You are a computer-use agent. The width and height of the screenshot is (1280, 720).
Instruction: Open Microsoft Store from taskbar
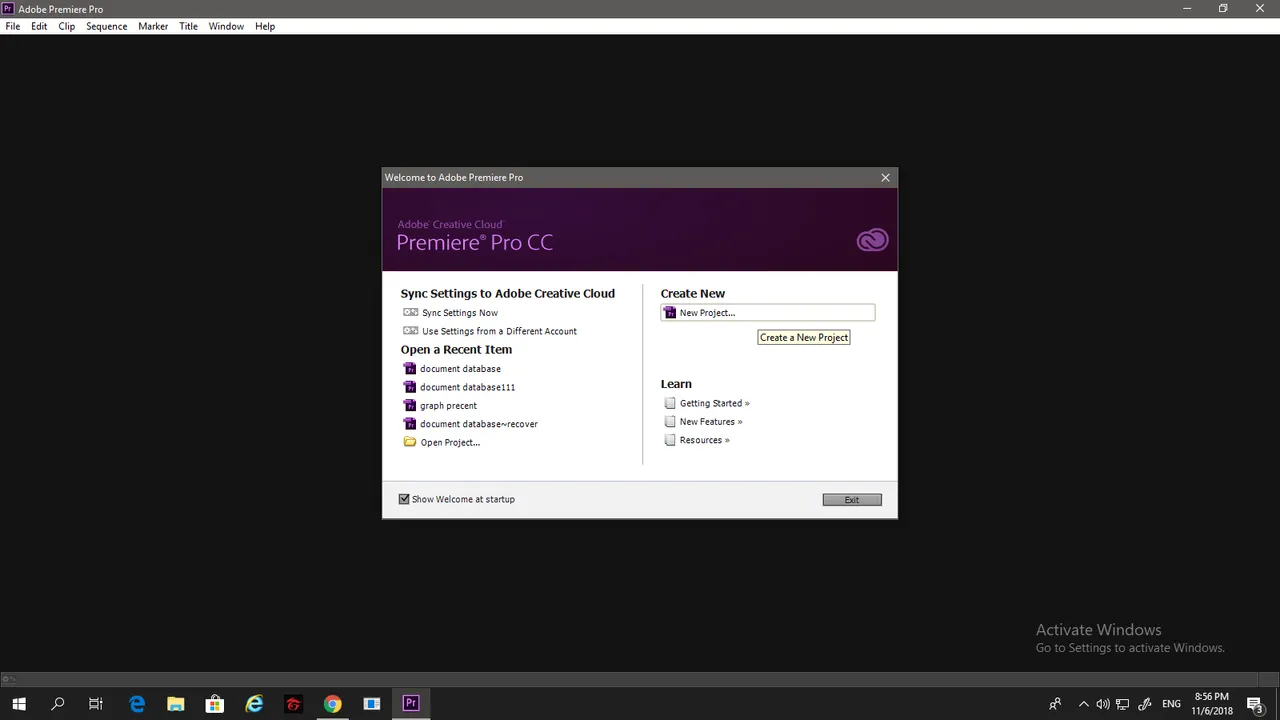(215, 704)
